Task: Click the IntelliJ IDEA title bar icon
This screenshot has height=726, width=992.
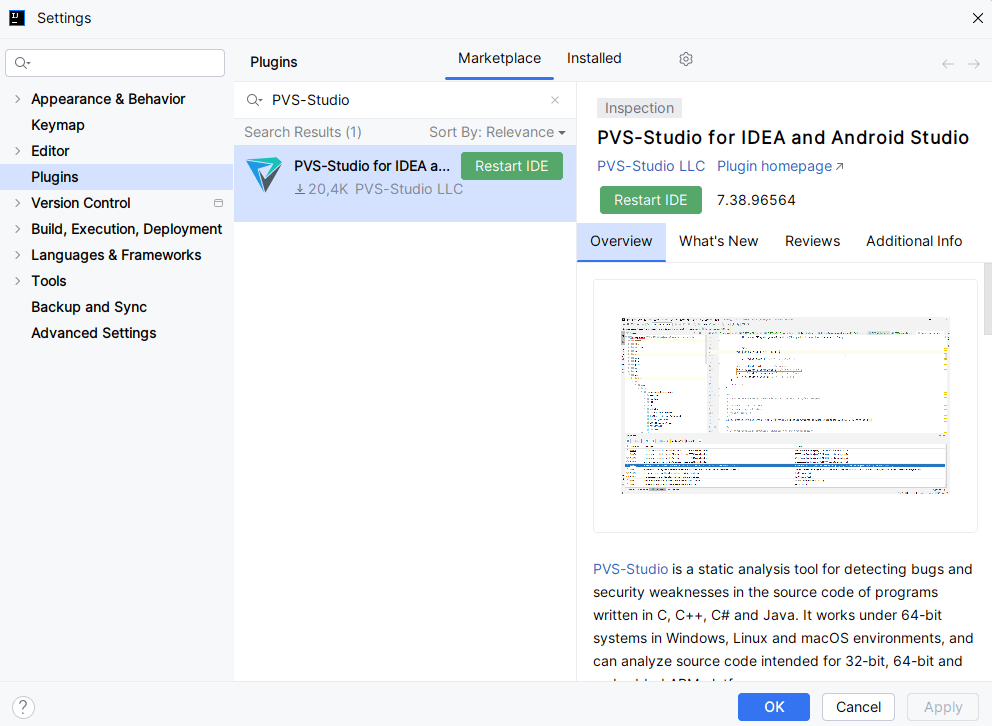Action: pyautogui.click(x=17, y=18)
